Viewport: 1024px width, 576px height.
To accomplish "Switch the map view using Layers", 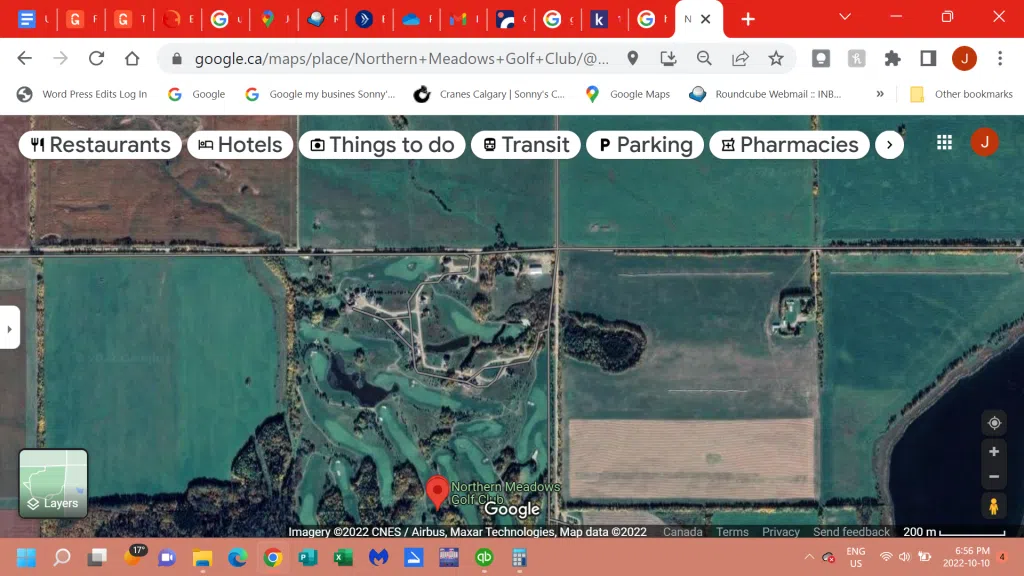I will [53, 484].
